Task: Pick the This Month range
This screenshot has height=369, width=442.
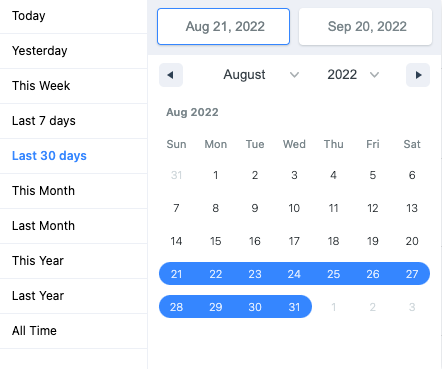Action: [x=73, y=191]
